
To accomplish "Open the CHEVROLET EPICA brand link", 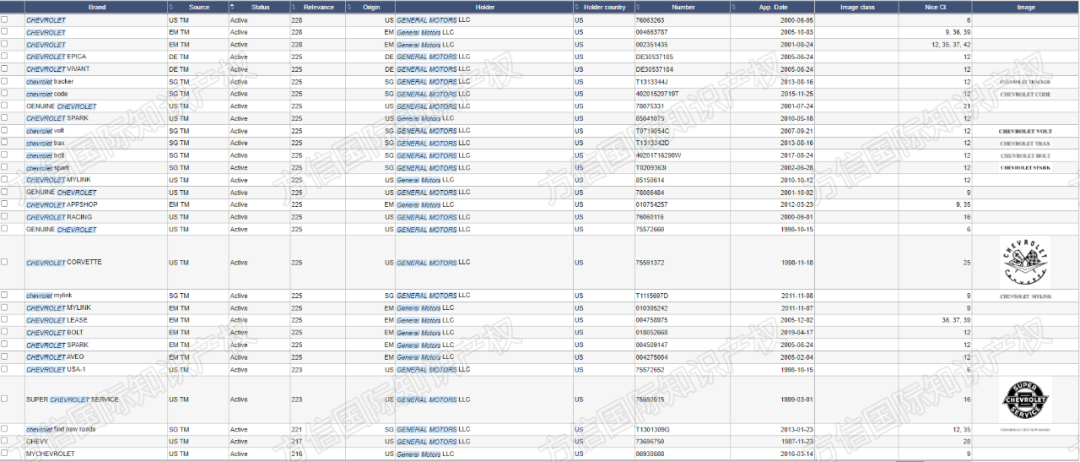I will [x=56, y=56].
